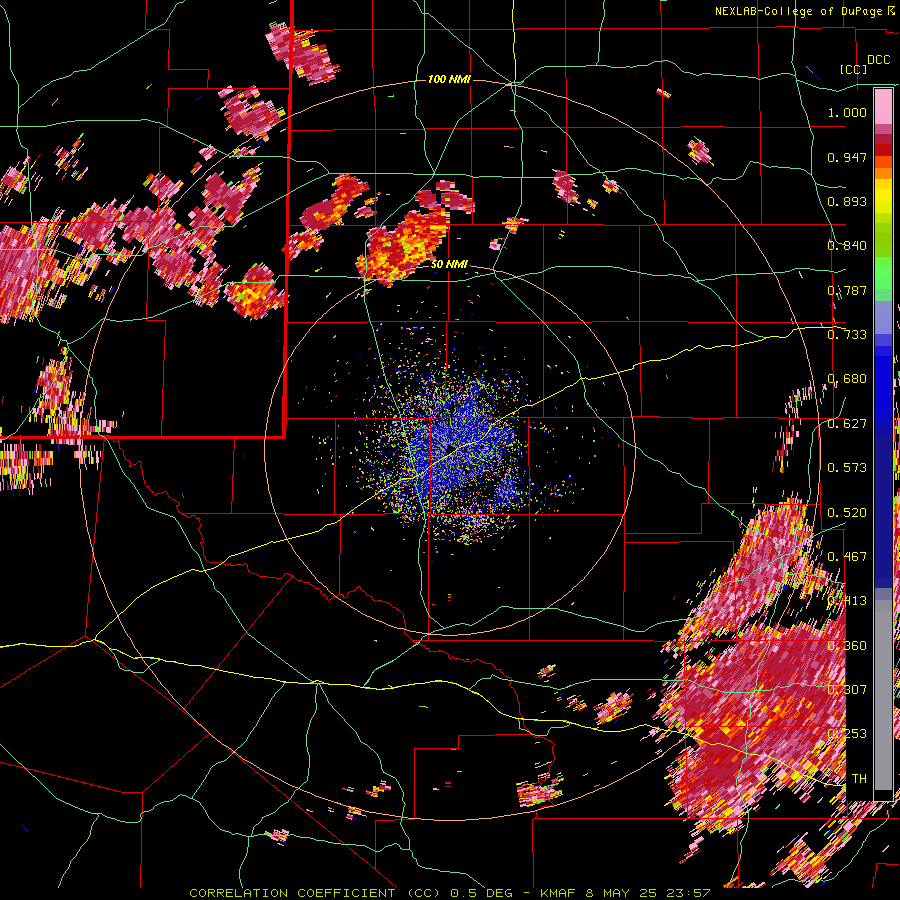
Task: Click the gray bottom segment of color bar
Action: (883, 695)
